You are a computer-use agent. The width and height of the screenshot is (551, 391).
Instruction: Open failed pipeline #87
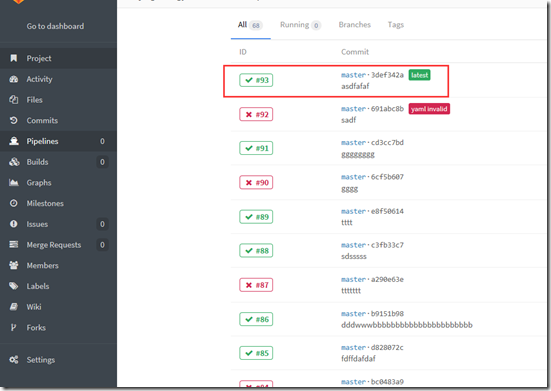(x=256, y=285)
